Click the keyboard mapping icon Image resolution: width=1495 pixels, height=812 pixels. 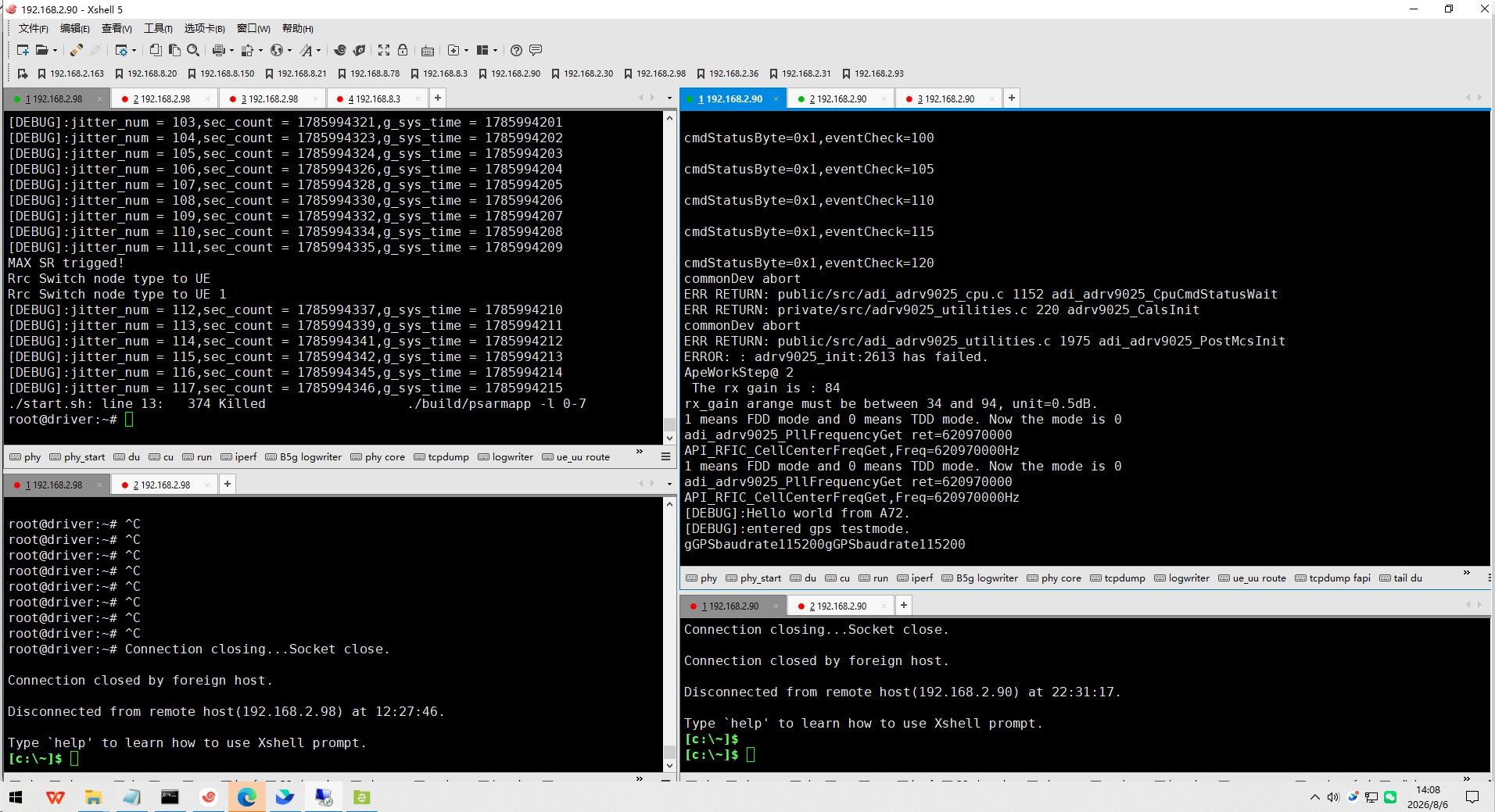point(428,50)
